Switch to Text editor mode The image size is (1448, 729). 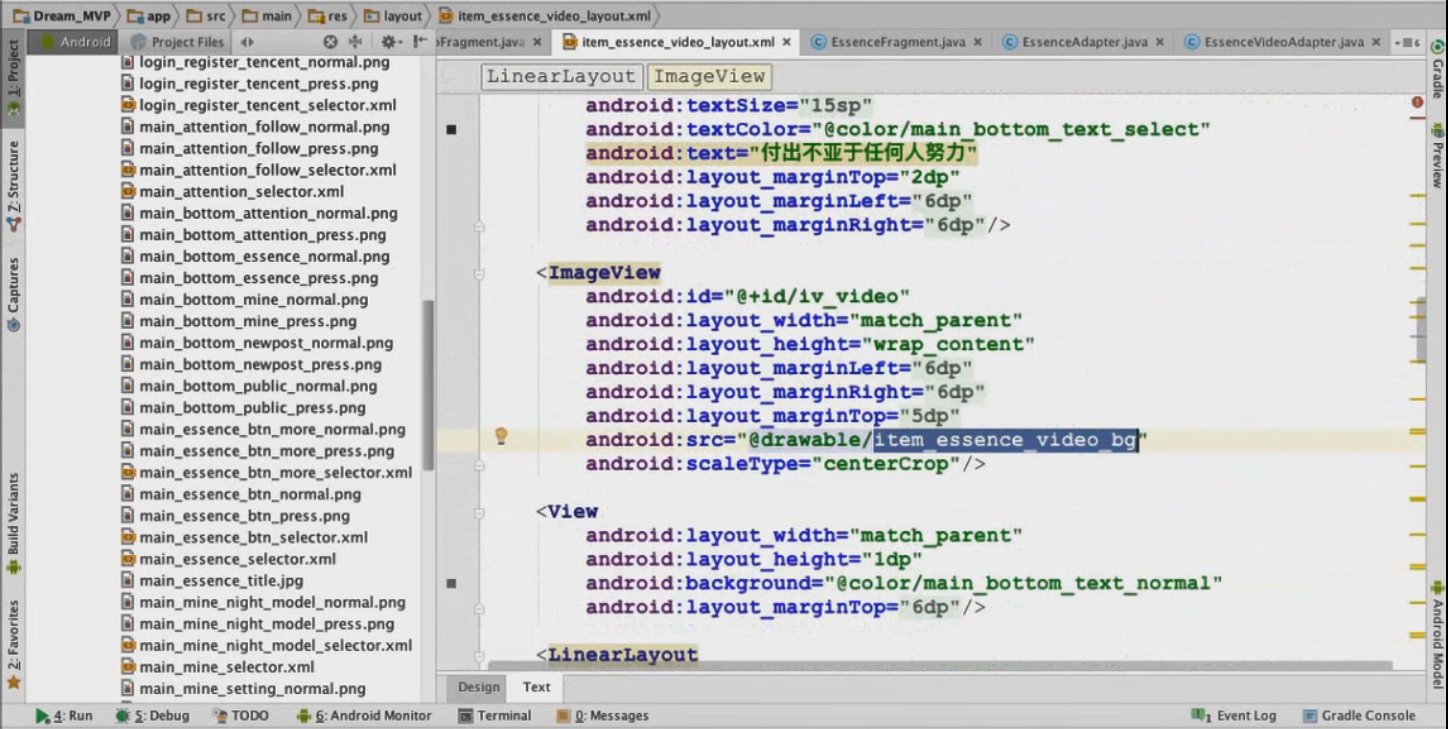[x=536, y=687]
